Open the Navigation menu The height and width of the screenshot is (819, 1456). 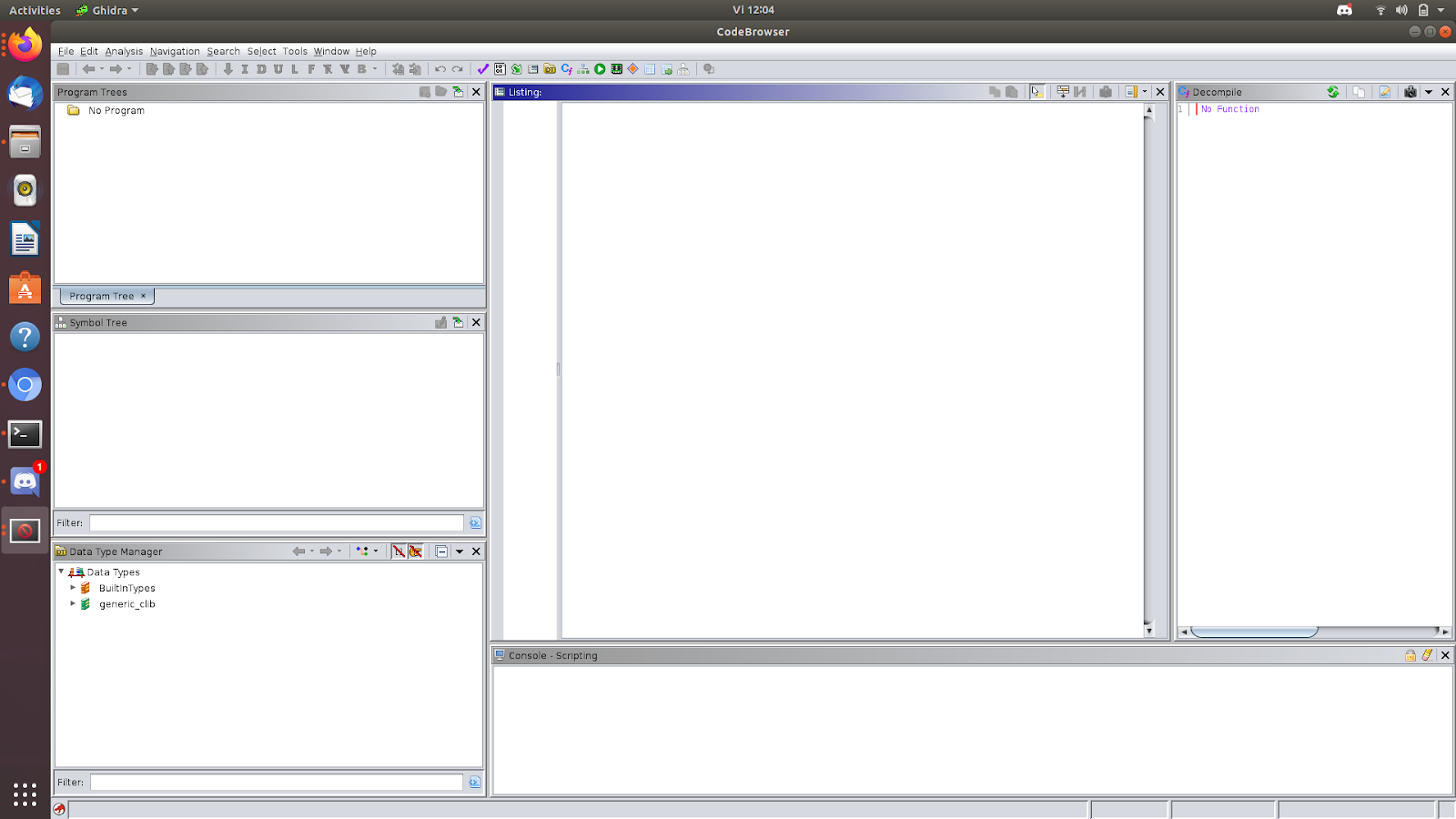(x=175, y=52)
